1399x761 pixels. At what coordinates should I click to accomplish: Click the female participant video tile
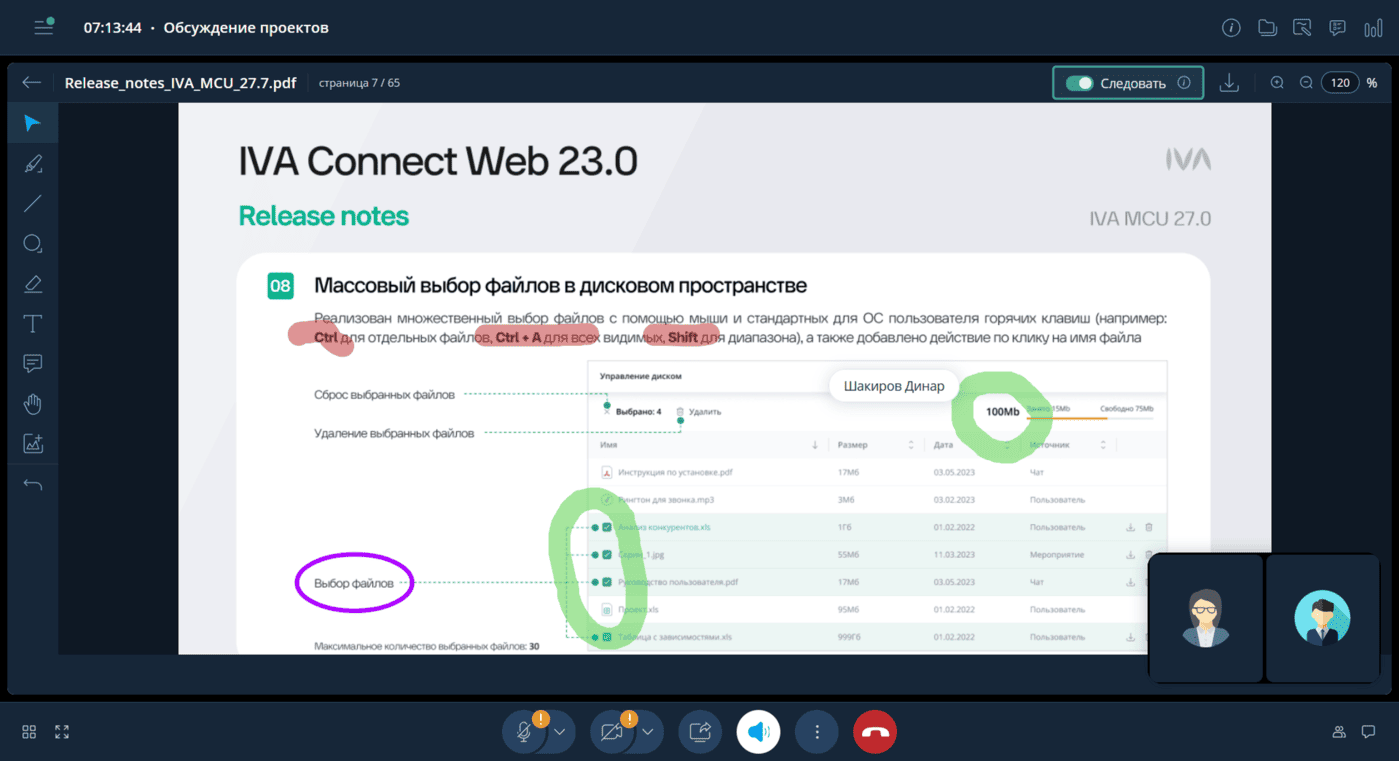1205,618
